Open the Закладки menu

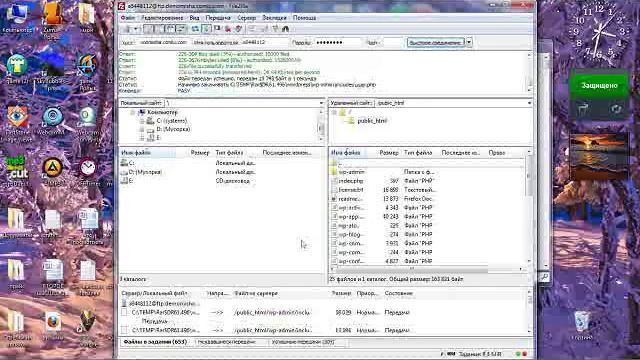pyautogui.click(x=274, y=18)
